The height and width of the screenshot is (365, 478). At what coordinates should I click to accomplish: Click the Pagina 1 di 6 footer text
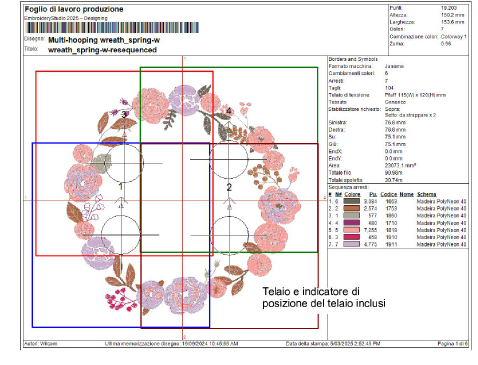[x=453, y=343]
